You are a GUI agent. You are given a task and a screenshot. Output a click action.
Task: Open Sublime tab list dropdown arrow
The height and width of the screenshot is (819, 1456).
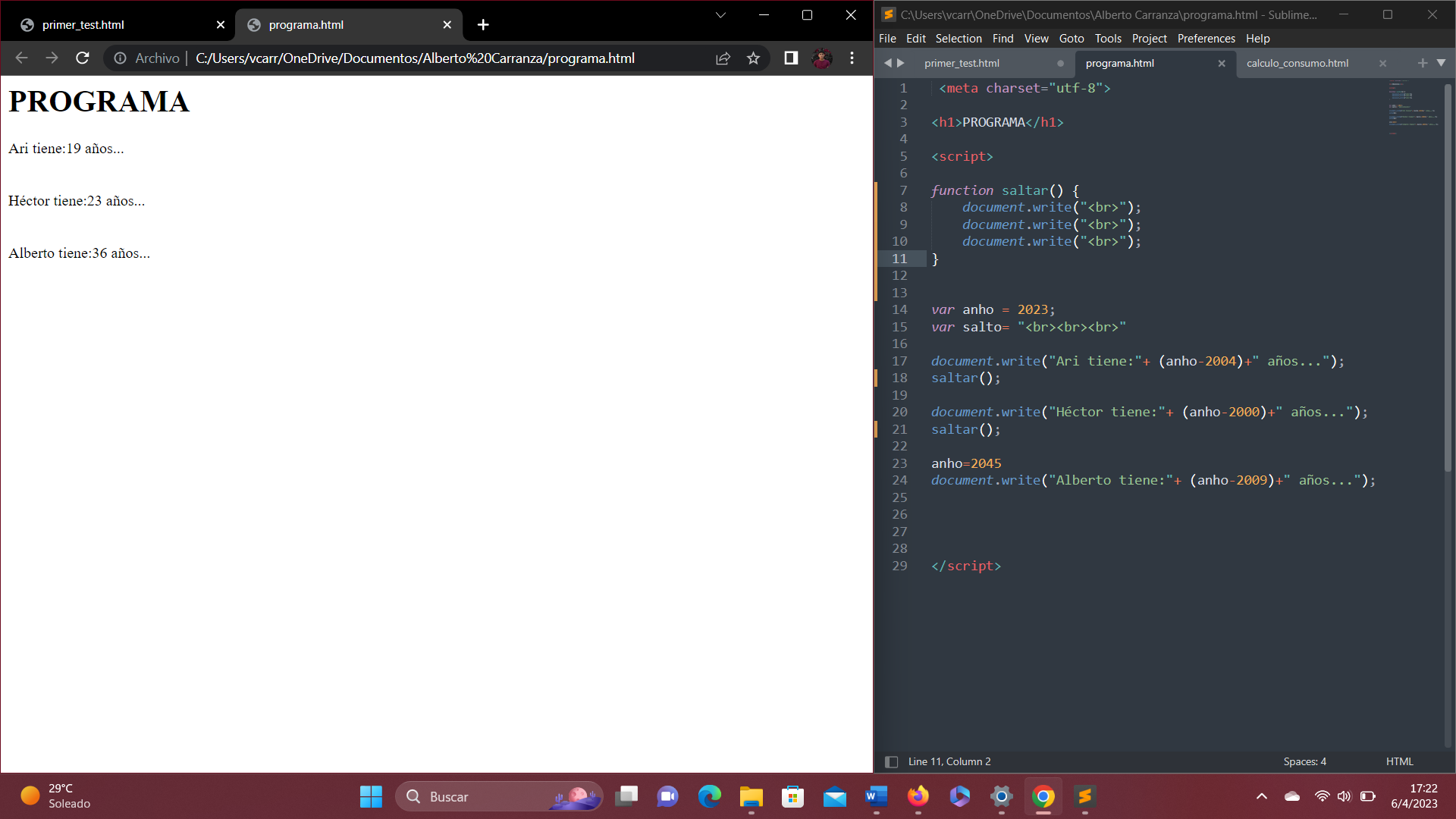[1441, 63]
